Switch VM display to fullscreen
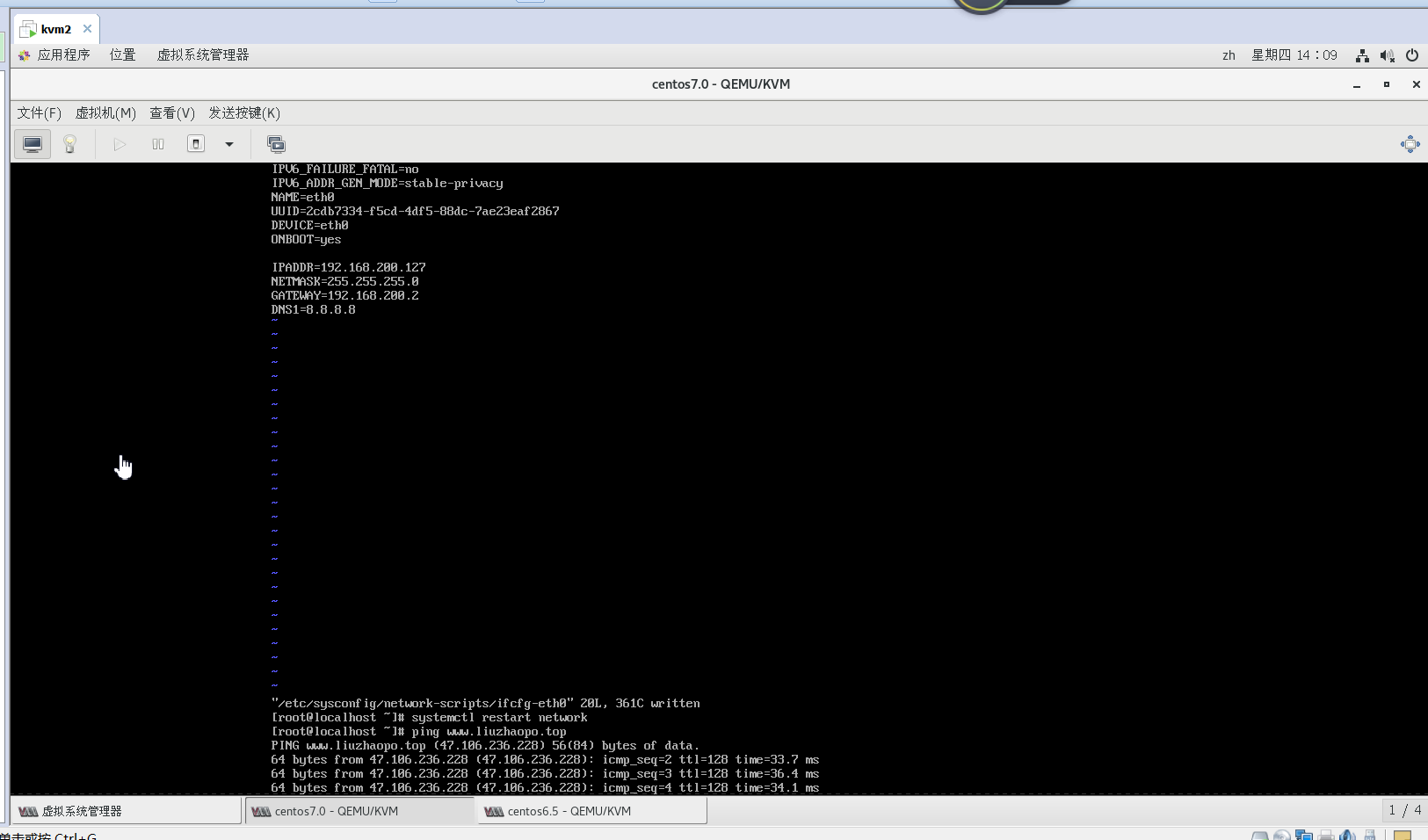The width and height of the screenshot is (1428, 840). point(1410,144)
